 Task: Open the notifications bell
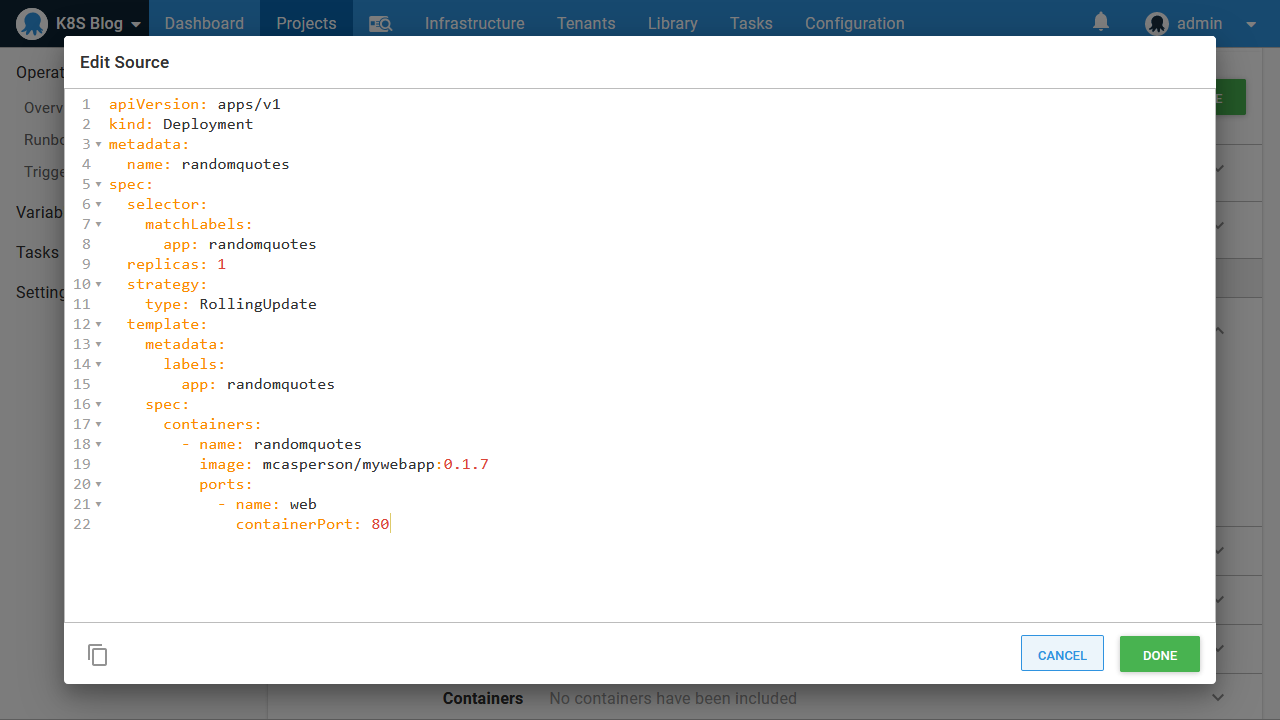(x=1101, y=22)
